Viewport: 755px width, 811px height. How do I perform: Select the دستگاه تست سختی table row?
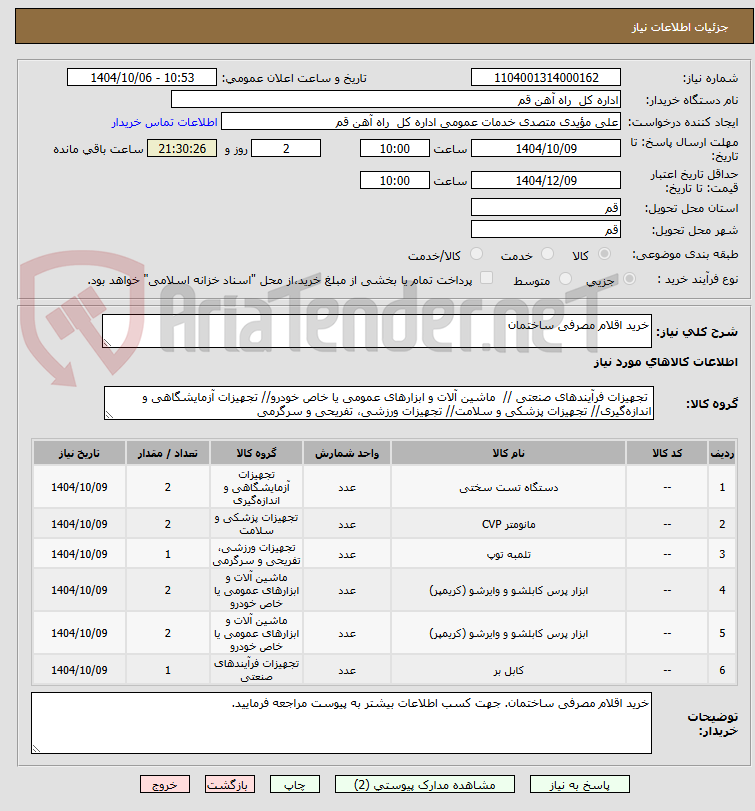pyautogui.click(x=384, y=487)
